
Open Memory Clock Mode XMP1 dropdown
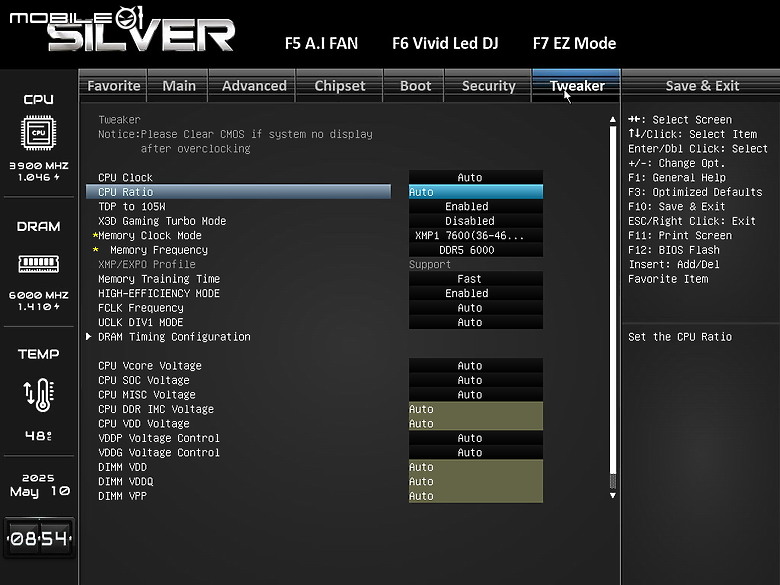[476, 235]
